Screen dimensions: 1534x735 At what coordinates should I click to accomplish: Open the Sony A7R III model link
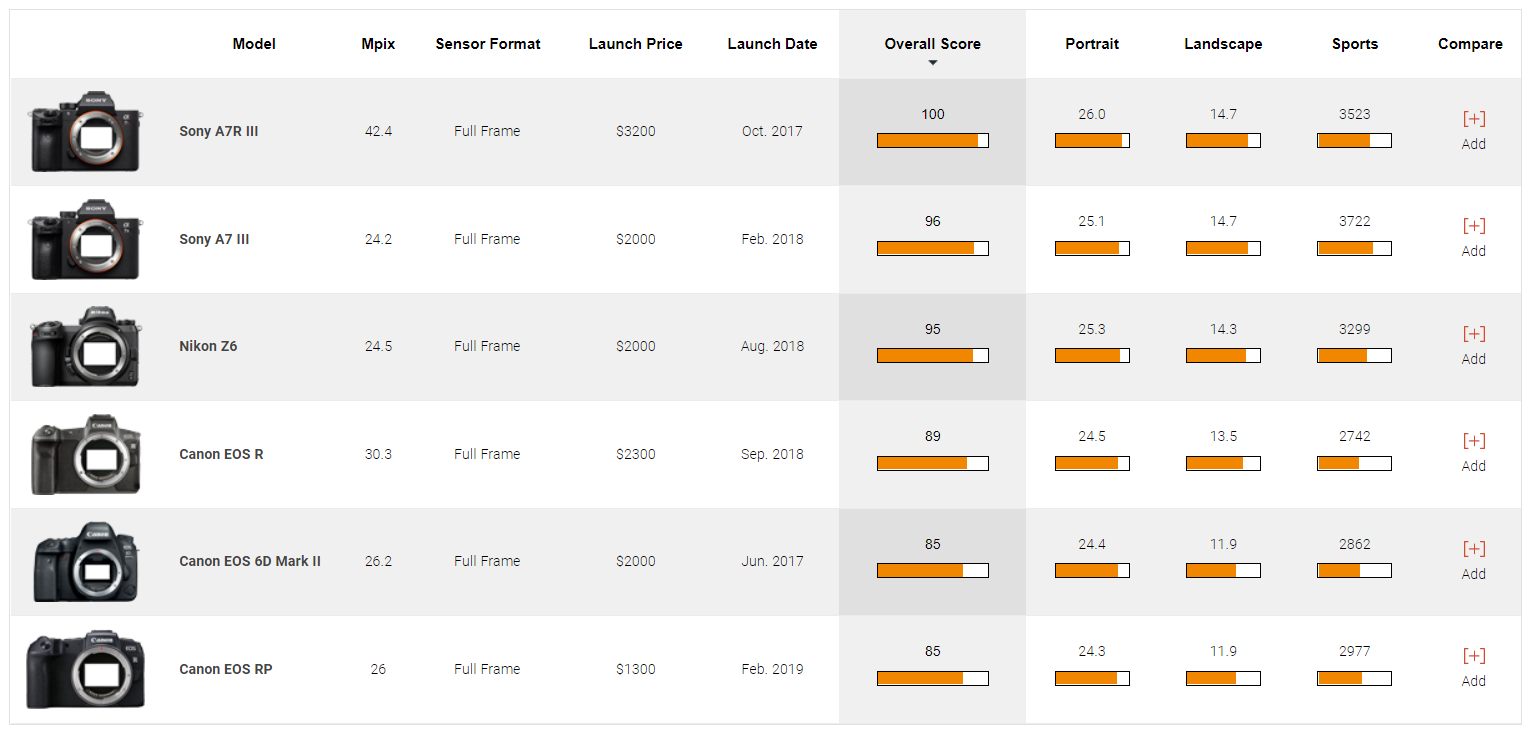click(x=218, y=131)
